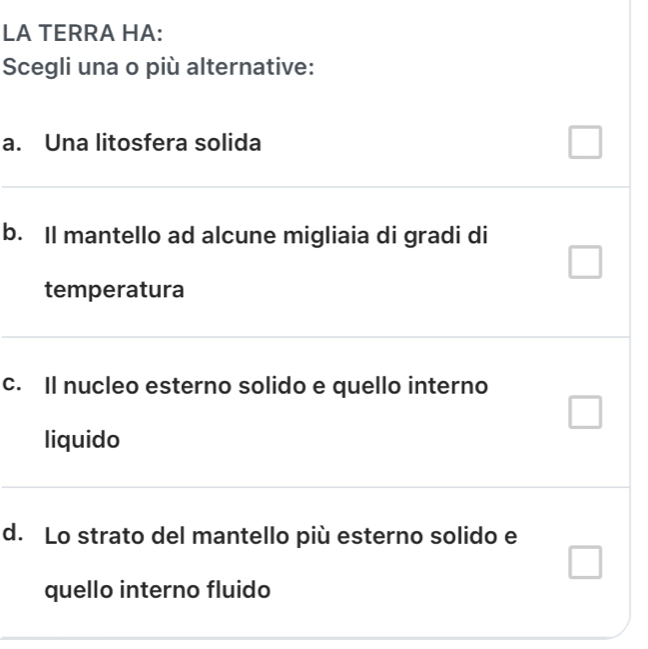Click the 'c.' option letter

tap(14, 385)
